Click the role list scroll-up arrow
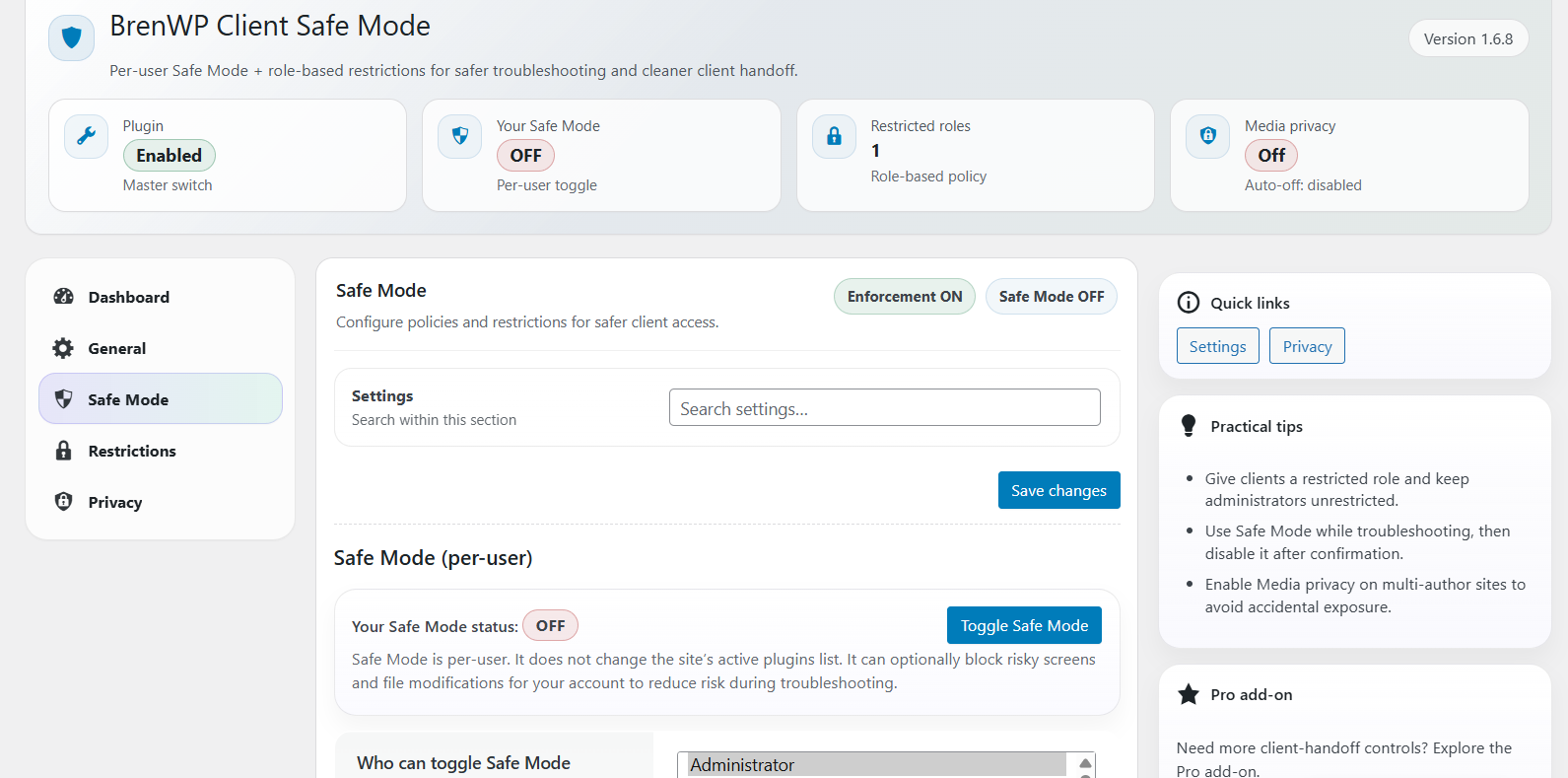This screenshot has height=778, width=1568. [x=1085, y=763]
